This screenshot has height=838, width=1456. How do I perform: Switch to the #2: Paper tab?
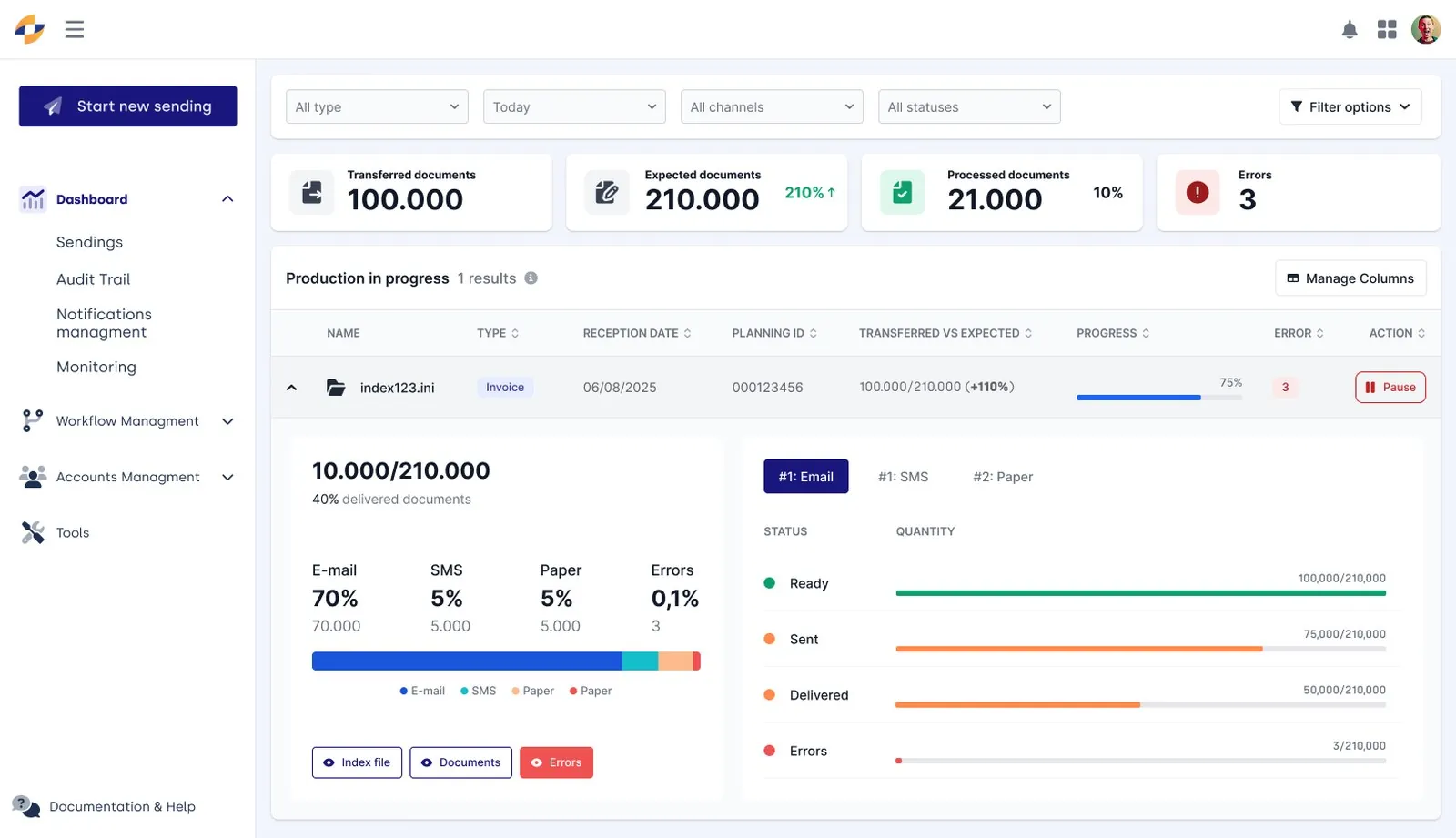point(1003,477)
